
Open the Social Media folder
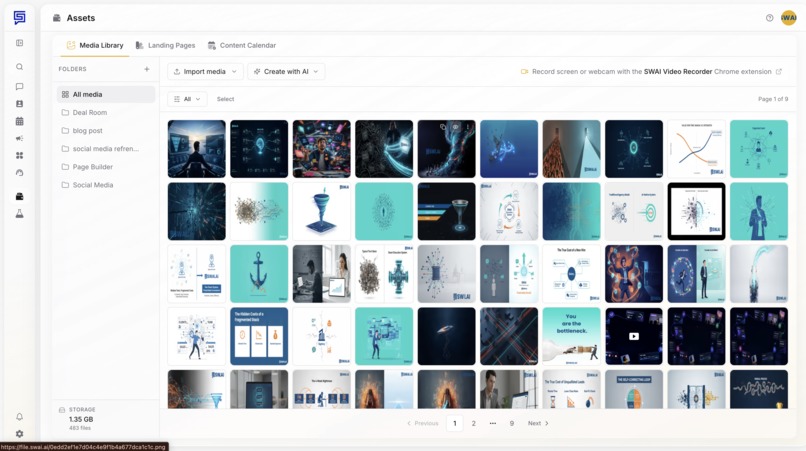(x=106, y=185)
